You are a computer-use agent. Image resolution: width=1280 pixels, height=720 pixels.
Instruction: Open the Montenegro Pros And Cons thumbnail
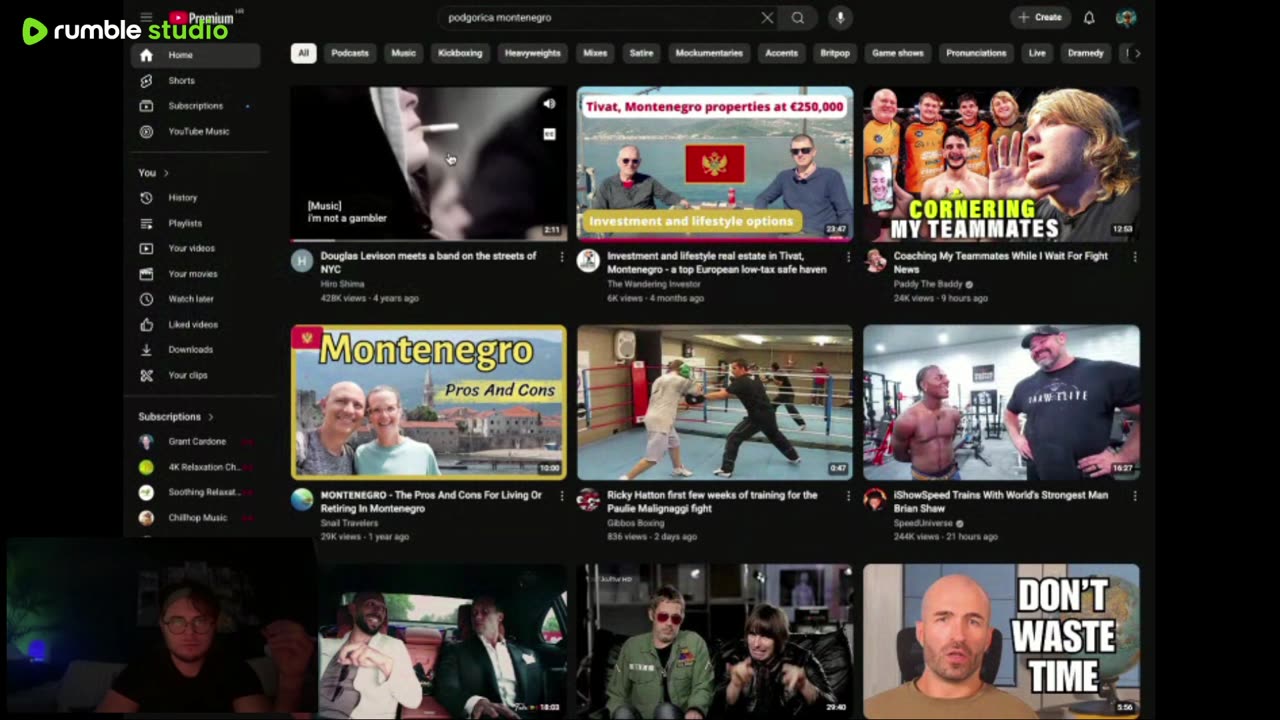coord(428,402)
